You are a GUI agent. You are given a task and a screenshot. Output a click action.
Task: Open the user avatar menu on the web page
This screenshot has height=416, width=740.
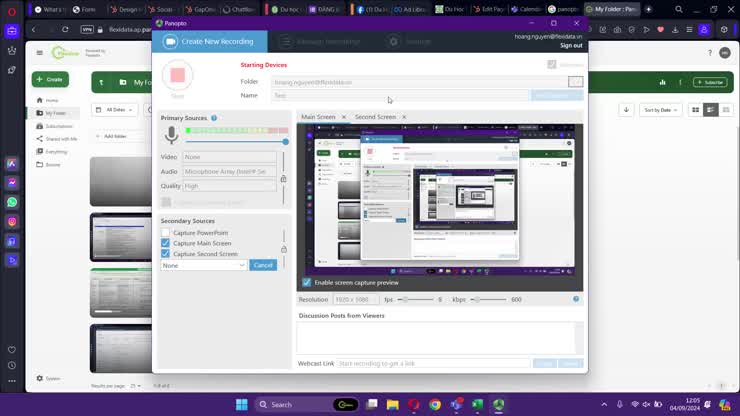pos(725,53)
